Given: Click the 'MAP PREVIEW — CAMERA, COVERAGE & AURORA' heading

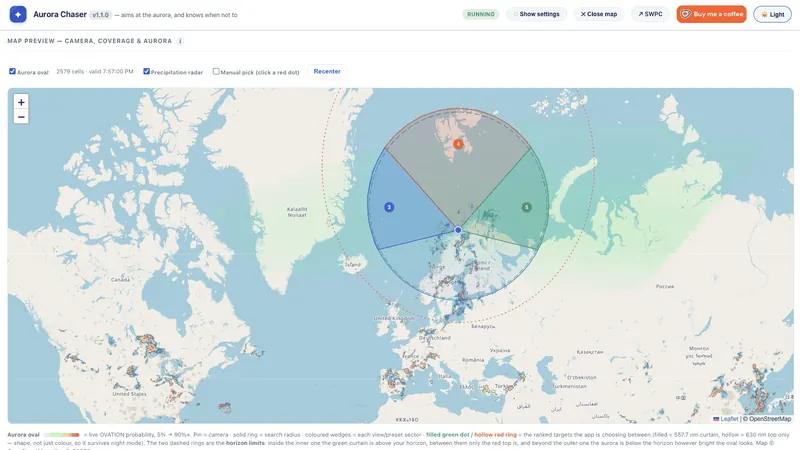Looking at the screenshot, I should click(x=90, y=41).
